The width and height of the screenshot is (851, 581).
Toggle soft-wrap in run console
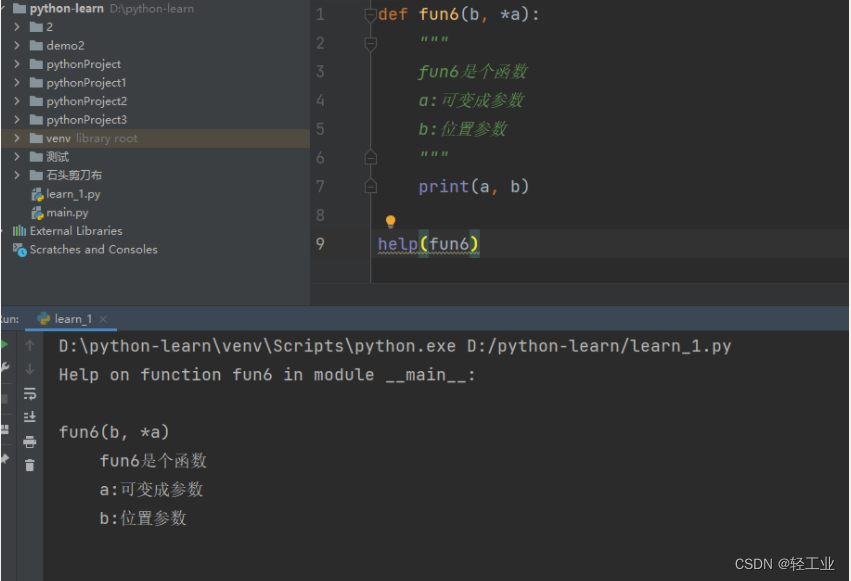[30, 394]
